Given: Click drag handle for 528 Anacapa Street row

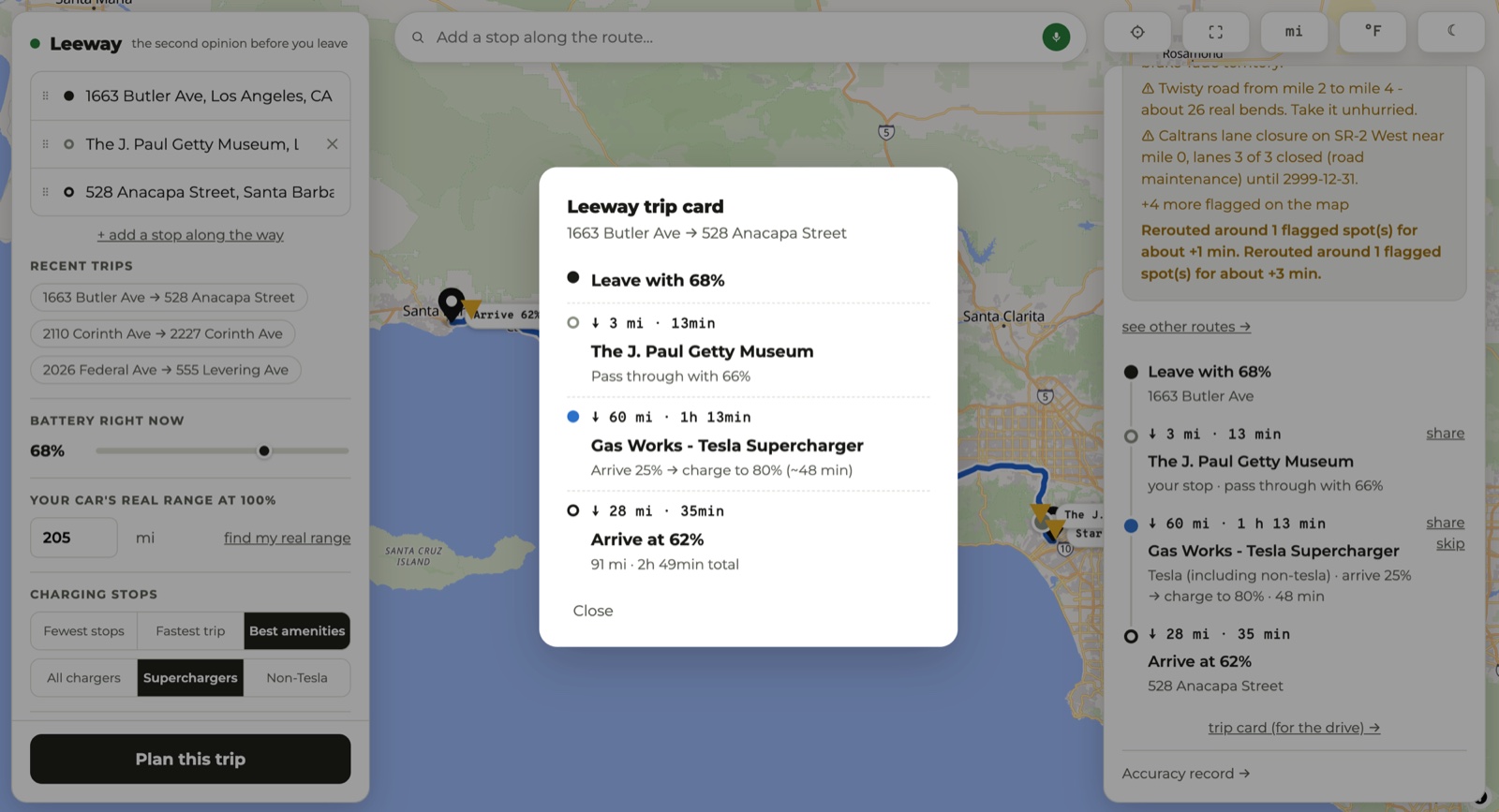Looking at the screenshot, I should 45,192.
